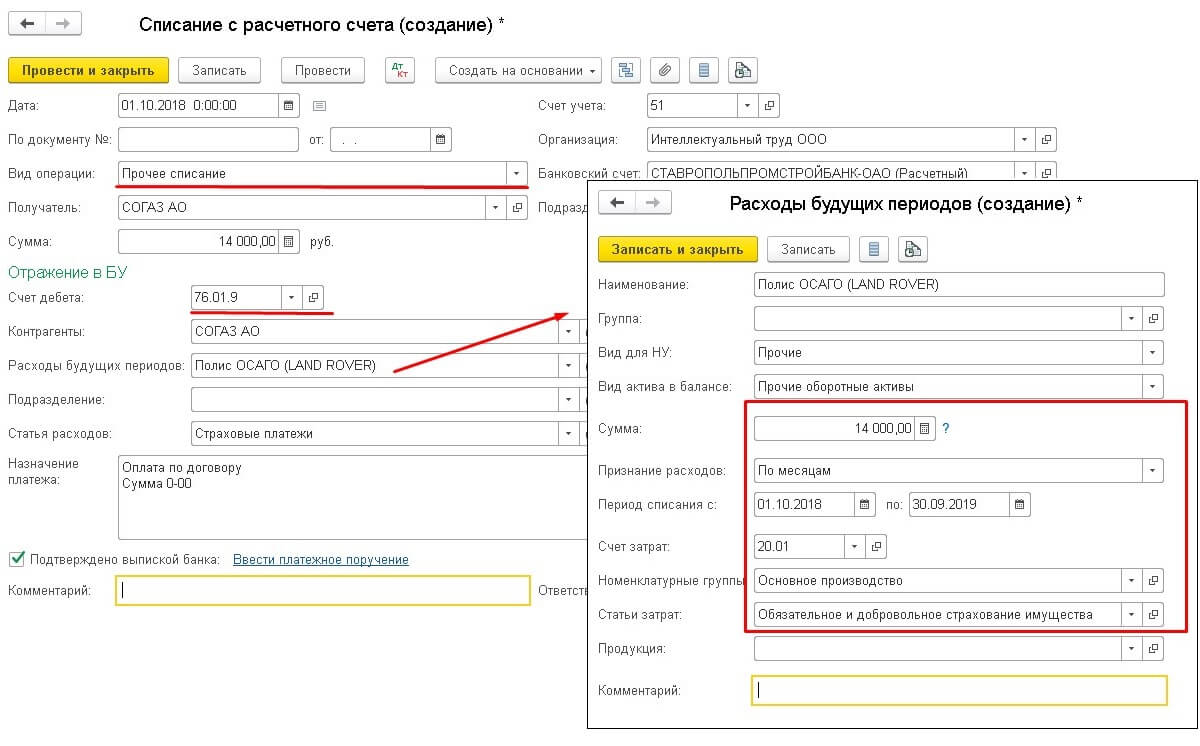
Task: Click question mark help next to Сумма
Action: pyautogui.click(x=945, y=428)
